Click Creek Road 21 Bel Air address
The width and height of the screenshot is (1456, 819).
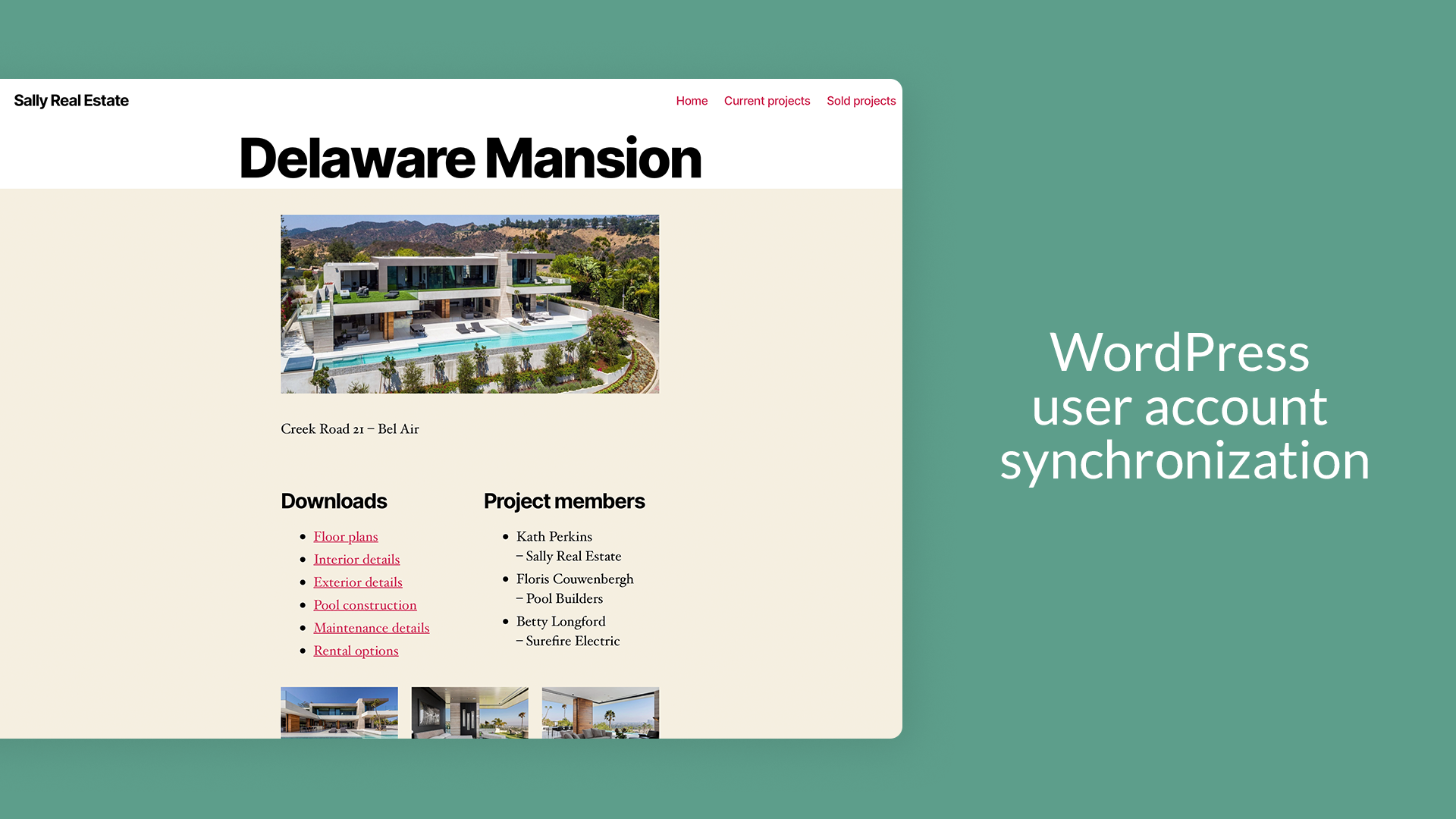coord(350,428)
